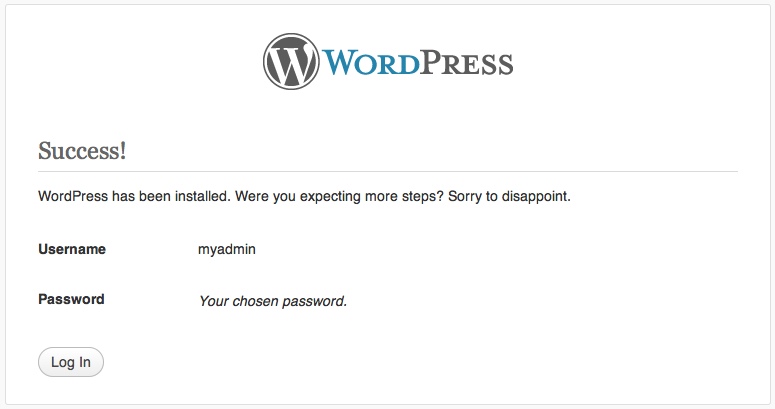Click the exclamation mark after Success
Viewport: 775px width, 409px height.
click(x=123, y=150)
